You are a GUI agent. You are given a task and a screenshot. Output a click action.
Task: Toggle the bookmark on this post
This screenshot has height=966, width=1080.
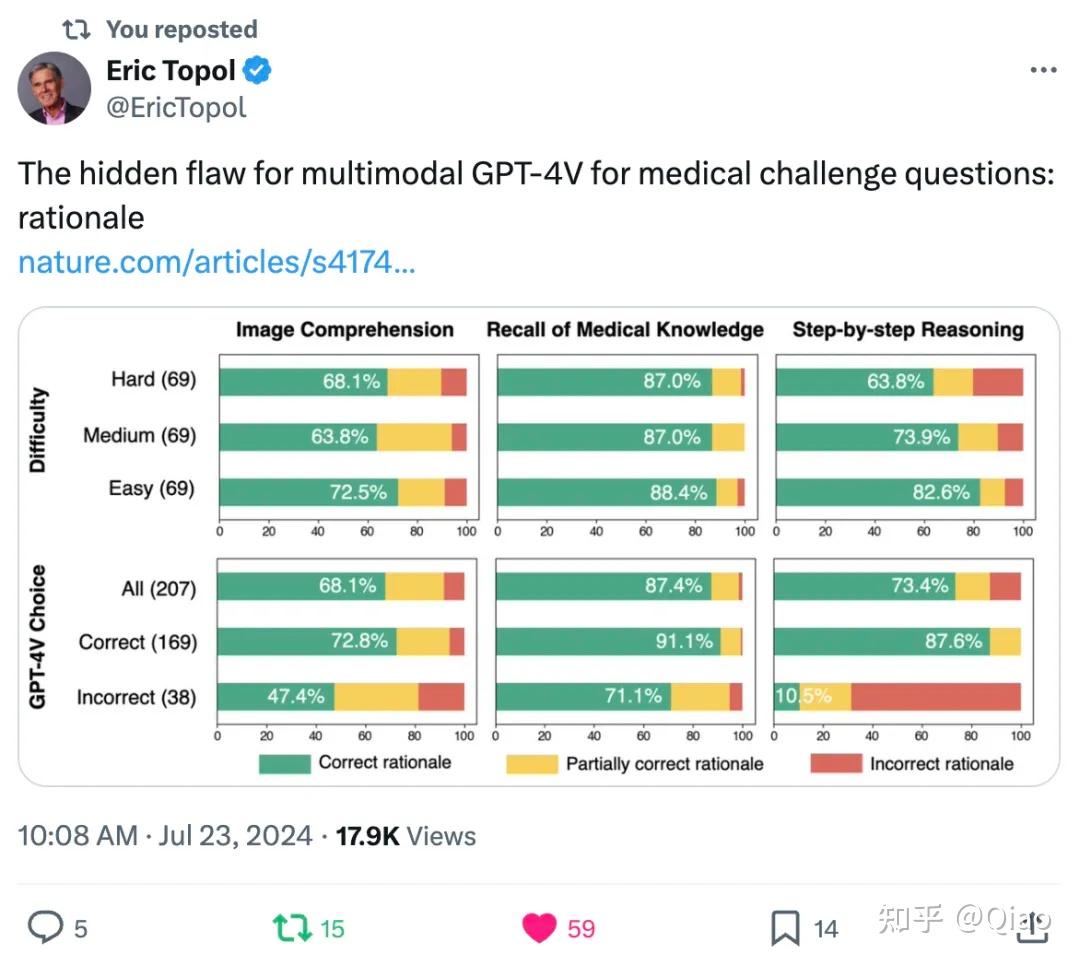784,928
